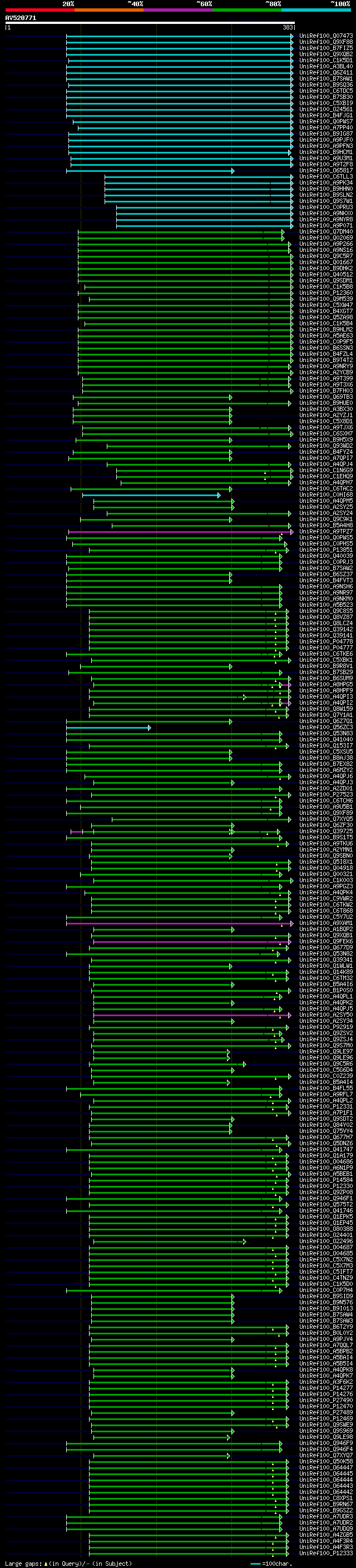Click label UniRef100_Q7DM40
The width and height of the screenshot is (356, 1568).
(326, 232)
